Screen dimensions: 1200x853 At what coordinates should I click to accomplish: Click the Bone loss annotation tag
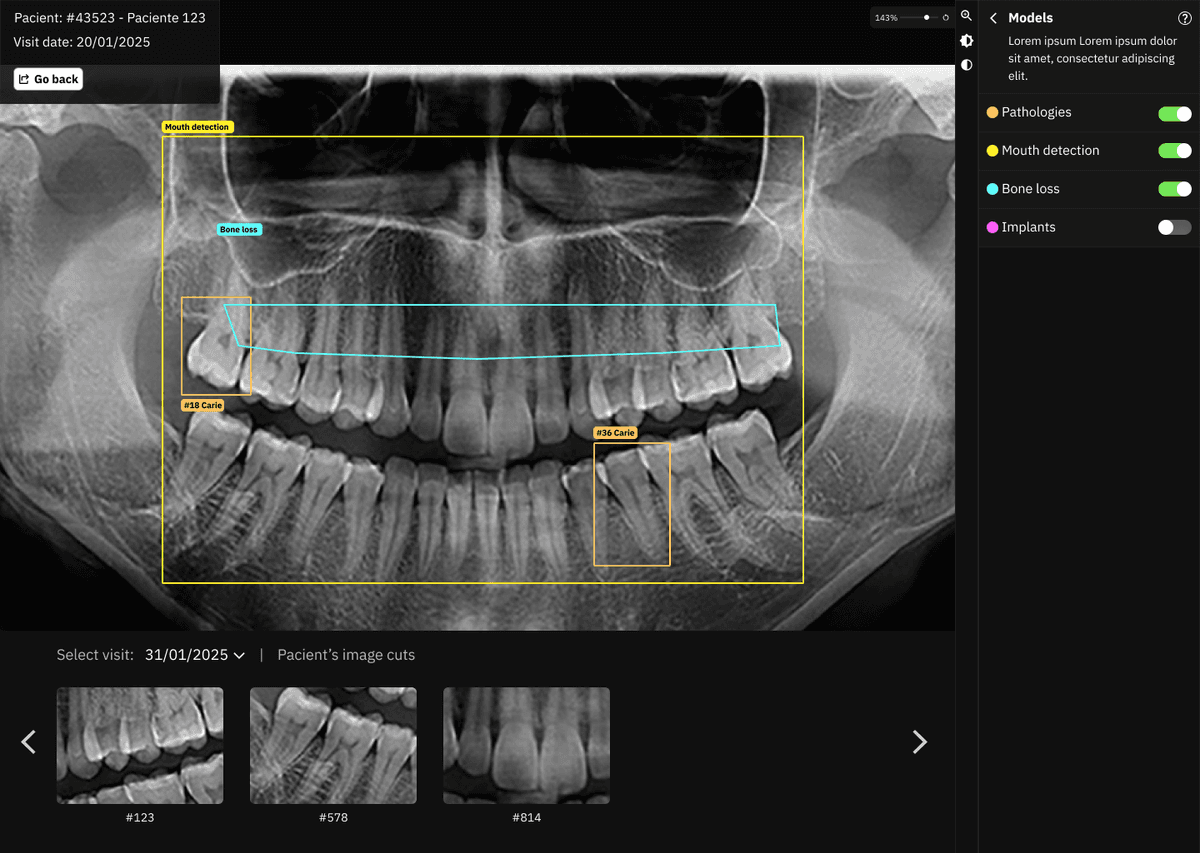[x=239, y=230]
